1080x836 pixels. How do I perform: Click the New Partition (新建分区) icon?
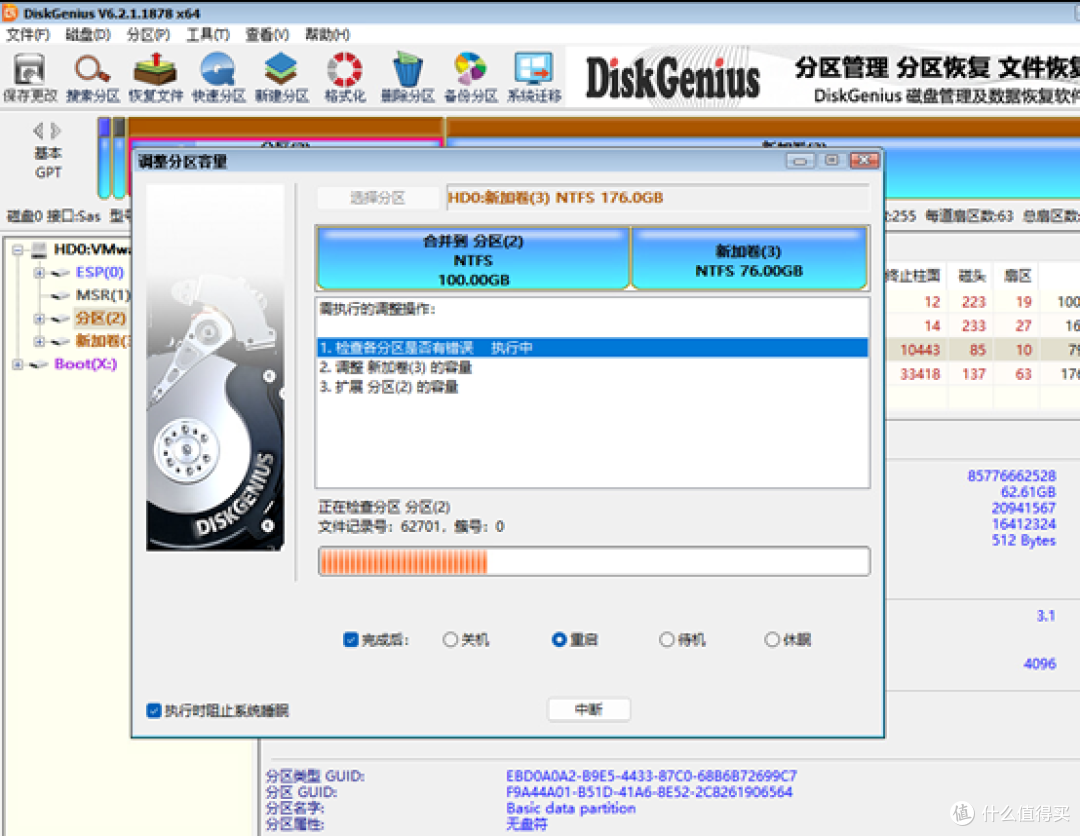[x=282, y=77]
